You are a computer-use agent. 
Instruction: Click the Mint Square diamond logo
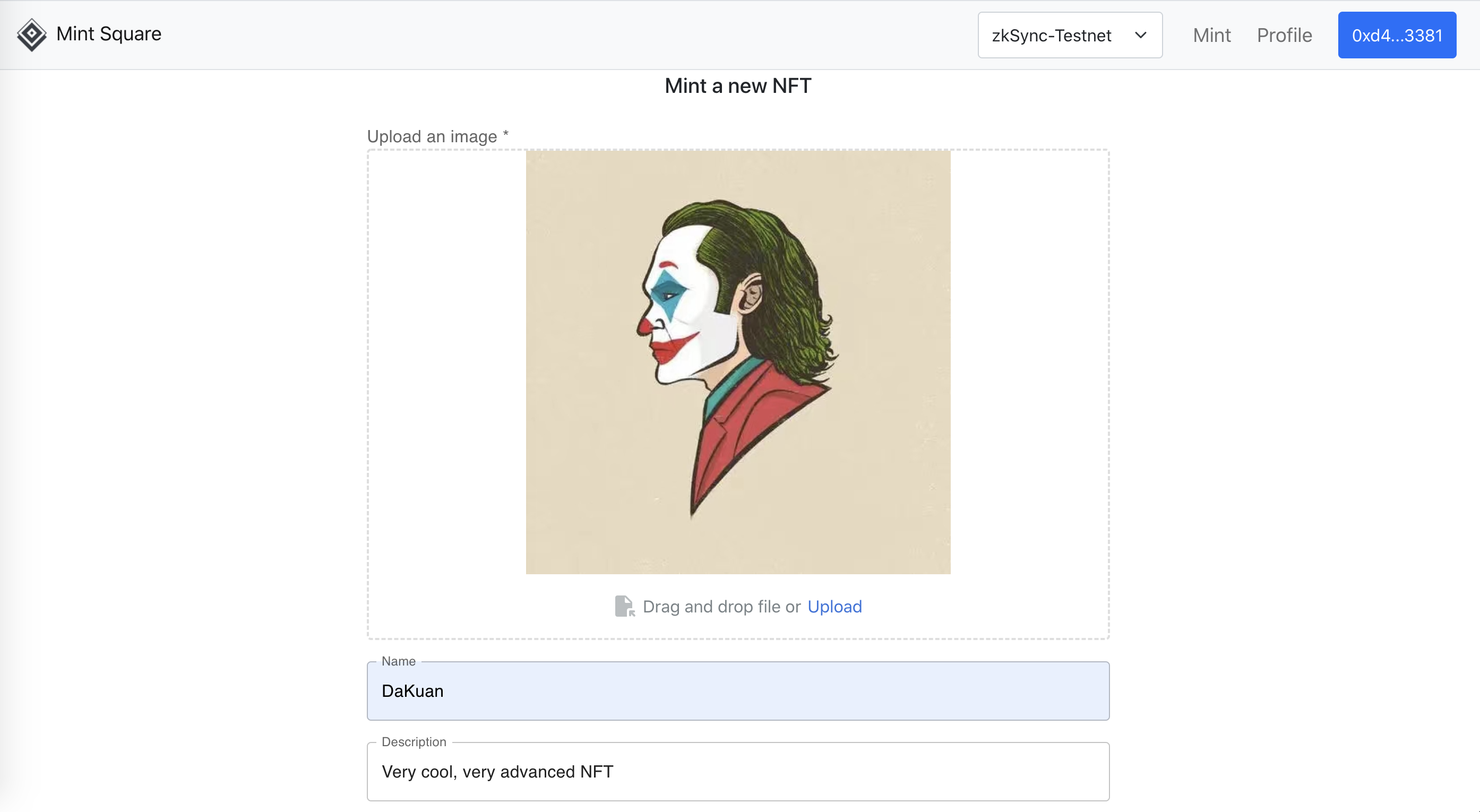coord(32,34)
